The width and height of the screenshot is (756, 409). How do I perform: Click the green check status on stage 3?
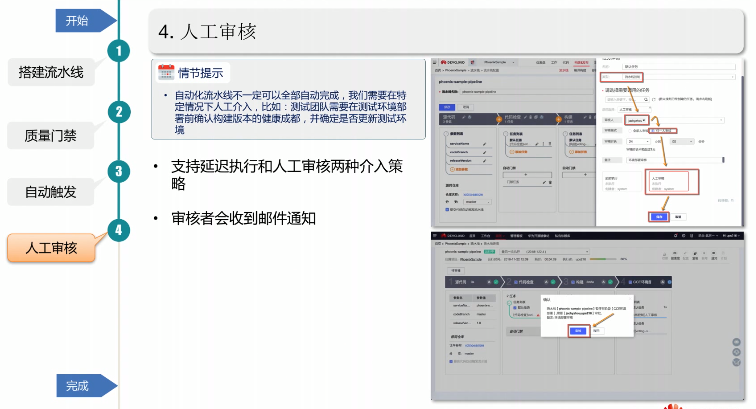tap(610, 282)
